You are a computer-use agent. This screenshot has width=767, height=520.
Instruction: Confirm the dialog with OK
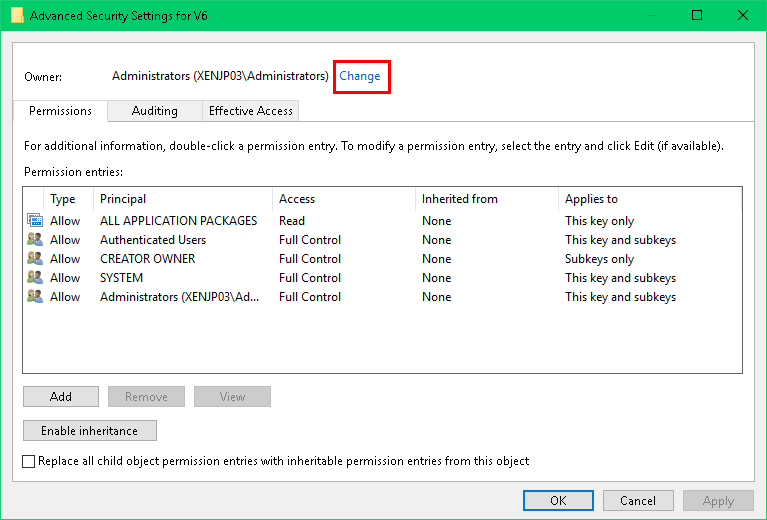point(558,501)
